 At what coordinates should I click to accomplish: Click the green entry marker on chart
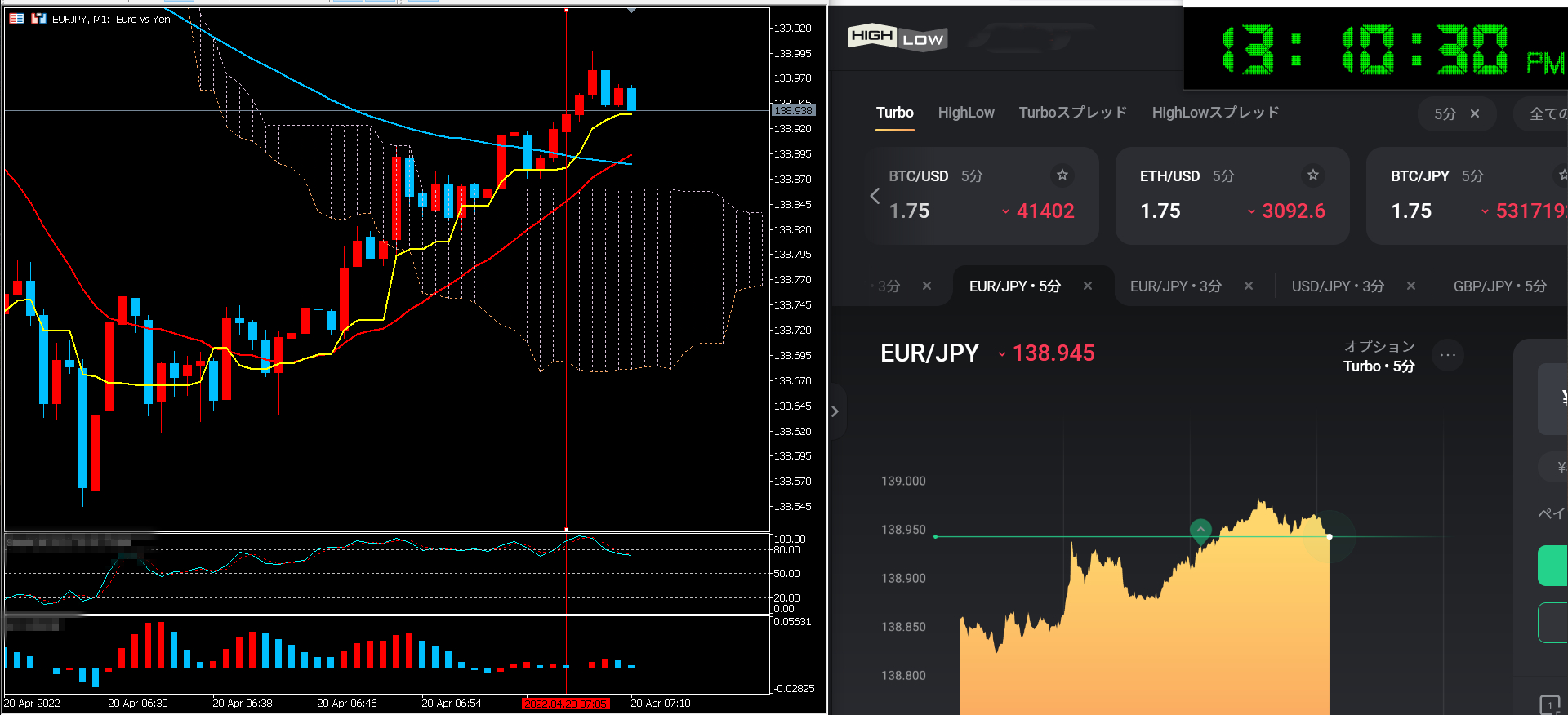1200,530
